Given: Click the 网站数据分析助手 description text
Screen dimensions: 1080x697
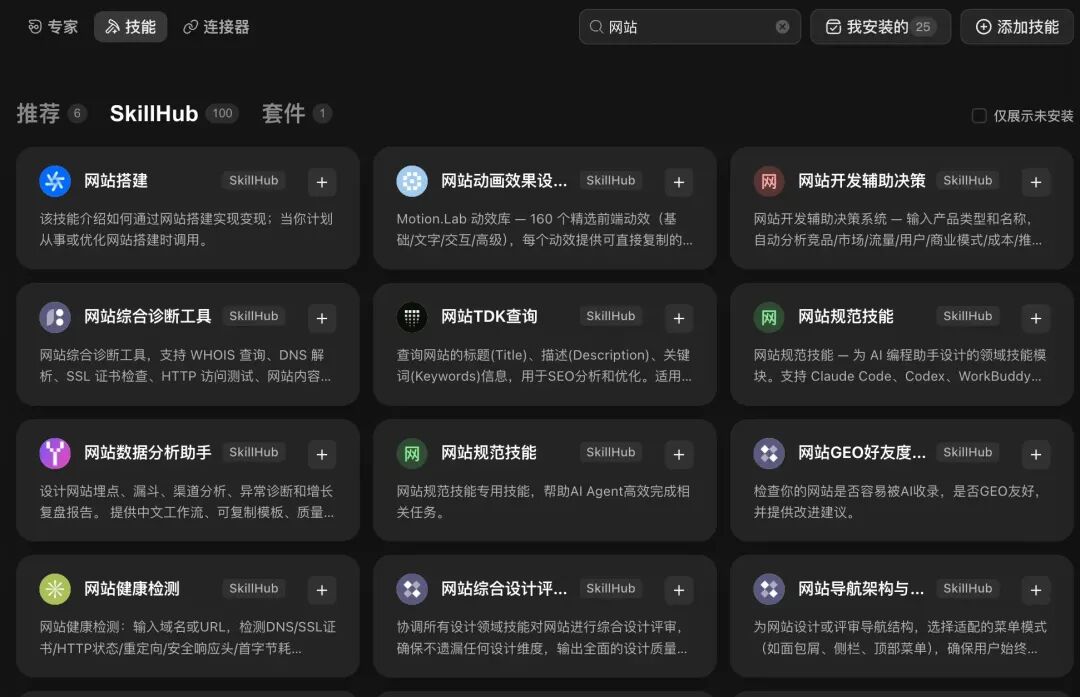Looking at the screenshot, I should [x=187, y=501].
